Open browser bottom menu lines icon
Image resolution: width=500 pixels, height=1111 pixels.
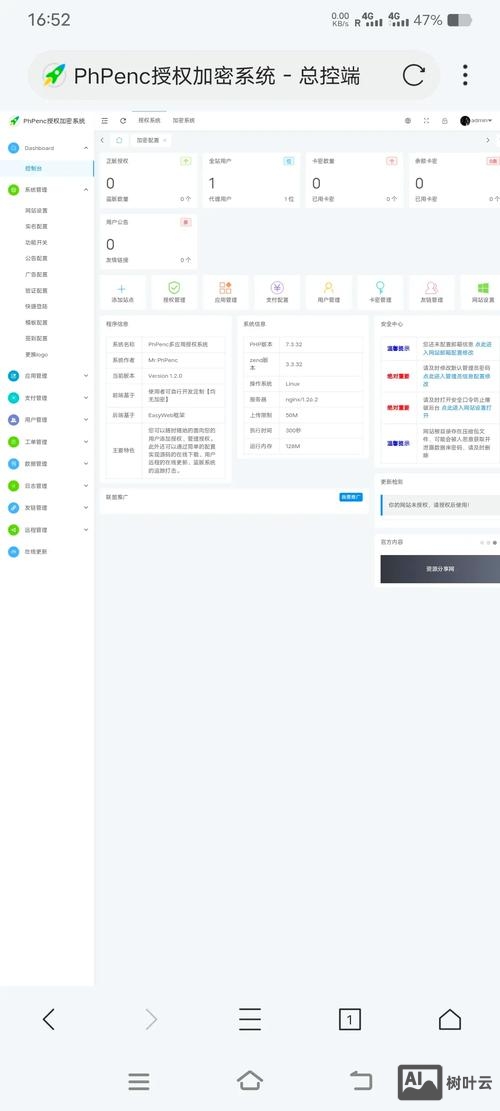[x=249, y=1019]
